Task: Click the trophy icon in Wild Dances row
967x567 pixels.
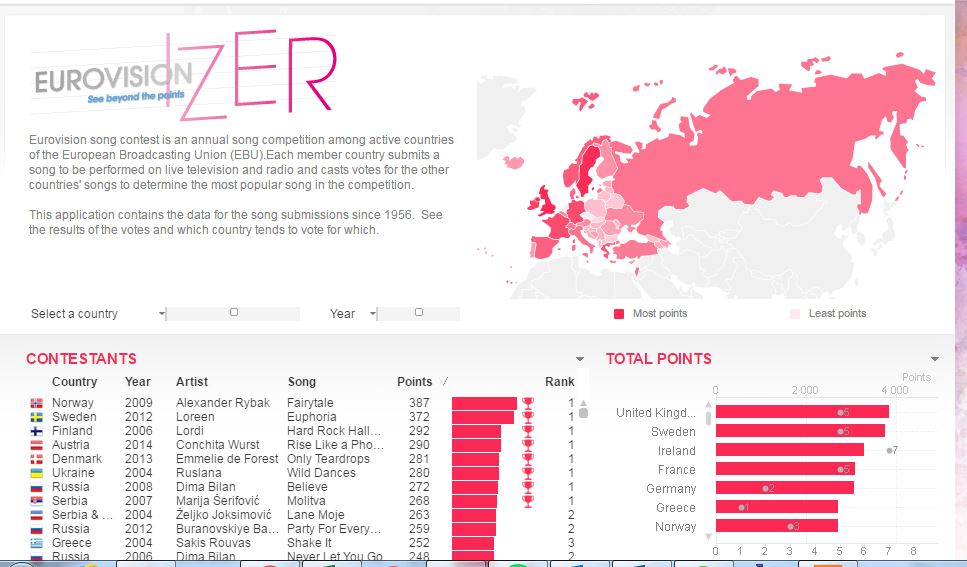Action: [x=528, y=473]
